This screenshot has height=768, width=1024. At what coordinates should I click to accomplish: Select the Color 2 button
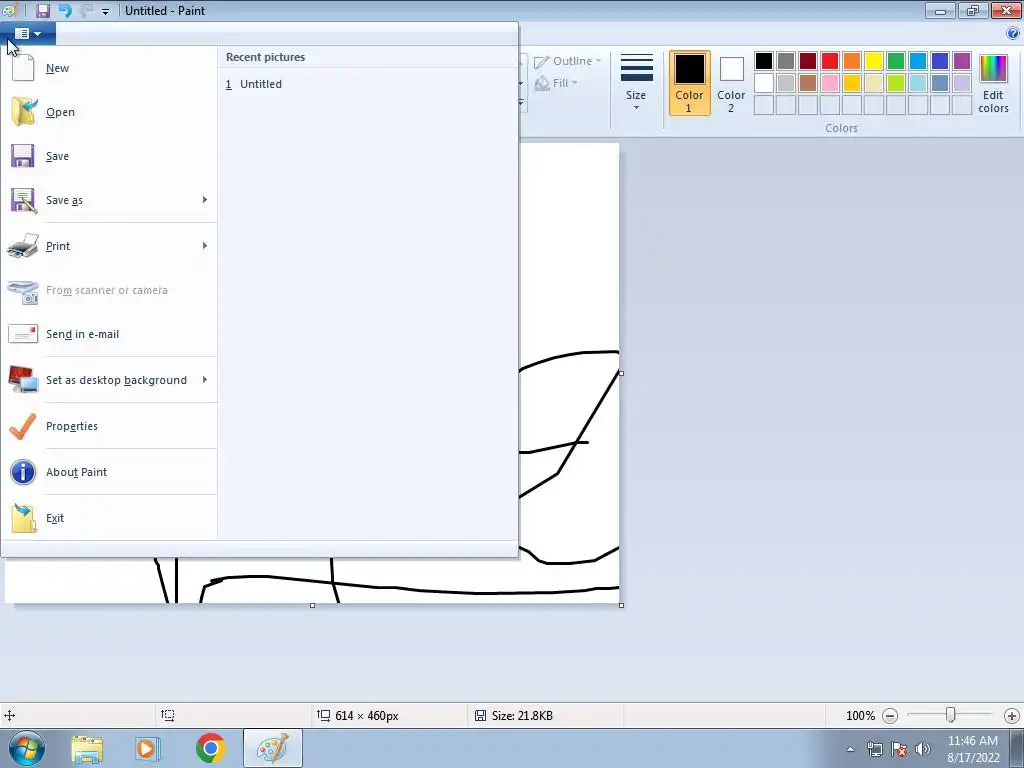point(731,84)
